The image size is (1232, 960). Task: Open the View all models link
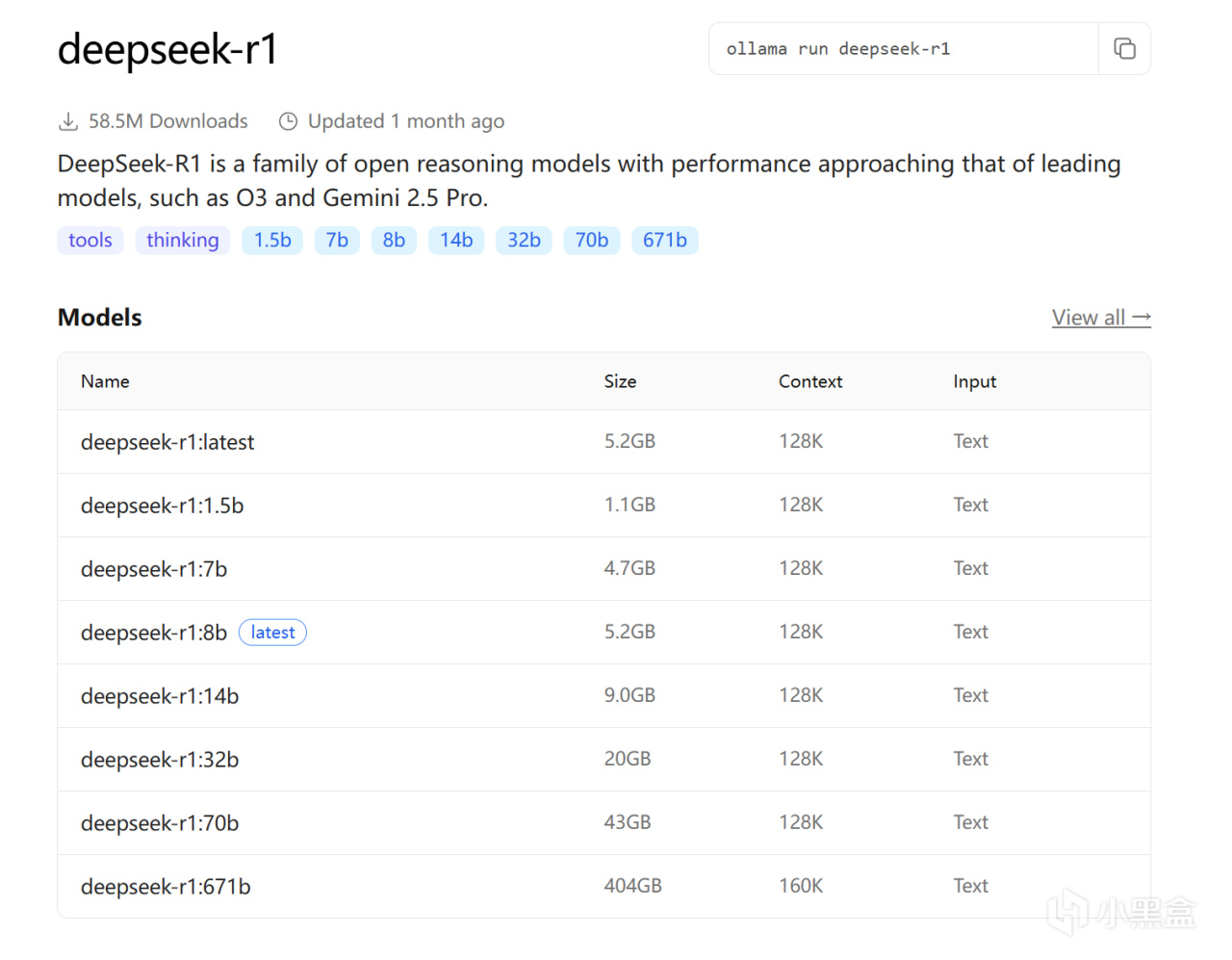point(1101,318)
